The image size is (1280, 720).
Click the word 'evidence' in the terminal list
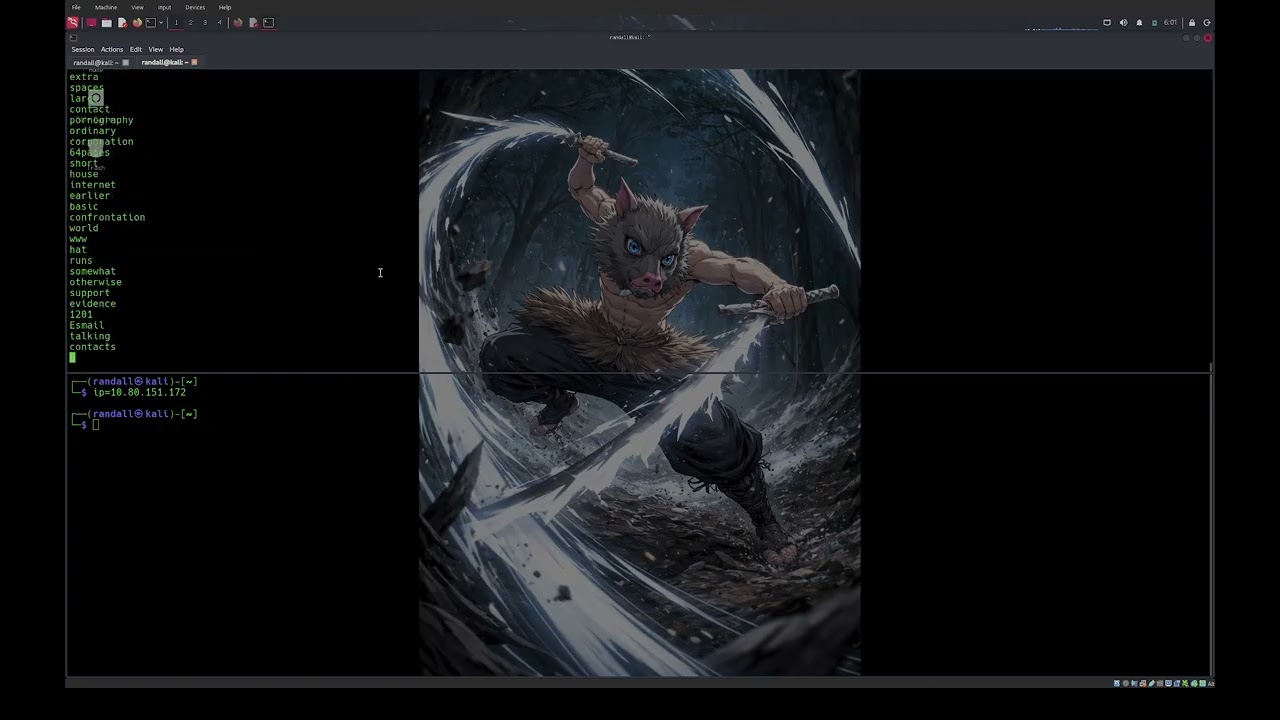tap(92, 304)
